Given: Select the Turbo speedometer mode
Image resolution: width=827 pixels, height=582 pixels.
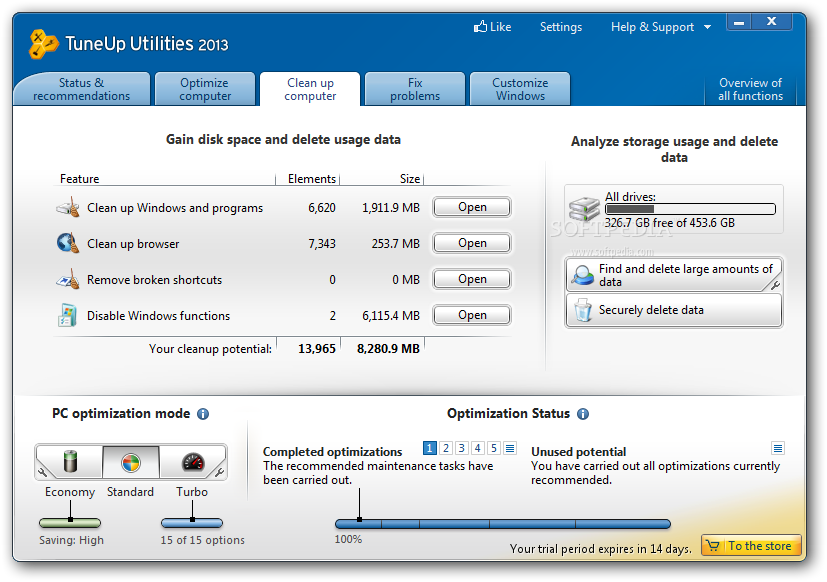Looking at the screenshot, I should pyautogui.click(x=193, y=462).
